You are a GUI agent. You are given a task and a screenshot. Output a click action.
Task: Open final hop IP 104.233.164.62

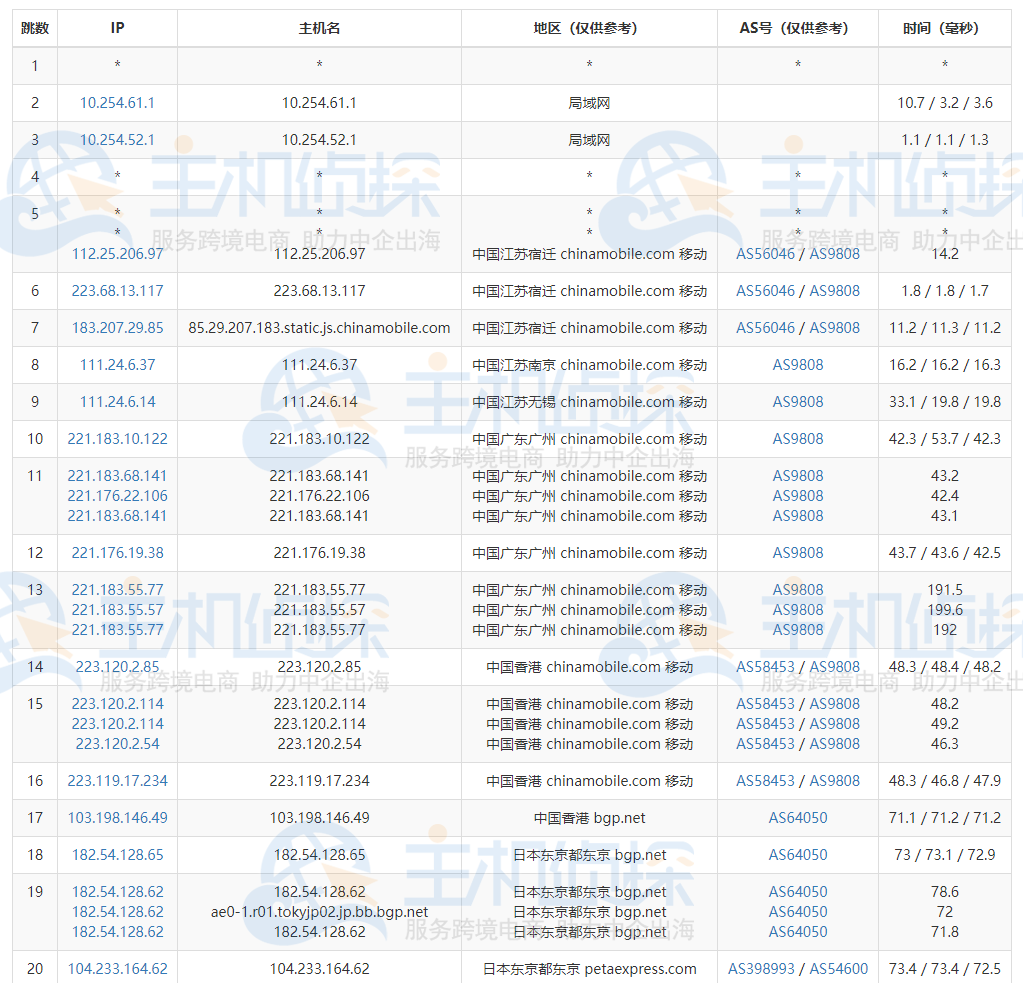[117, 969]
